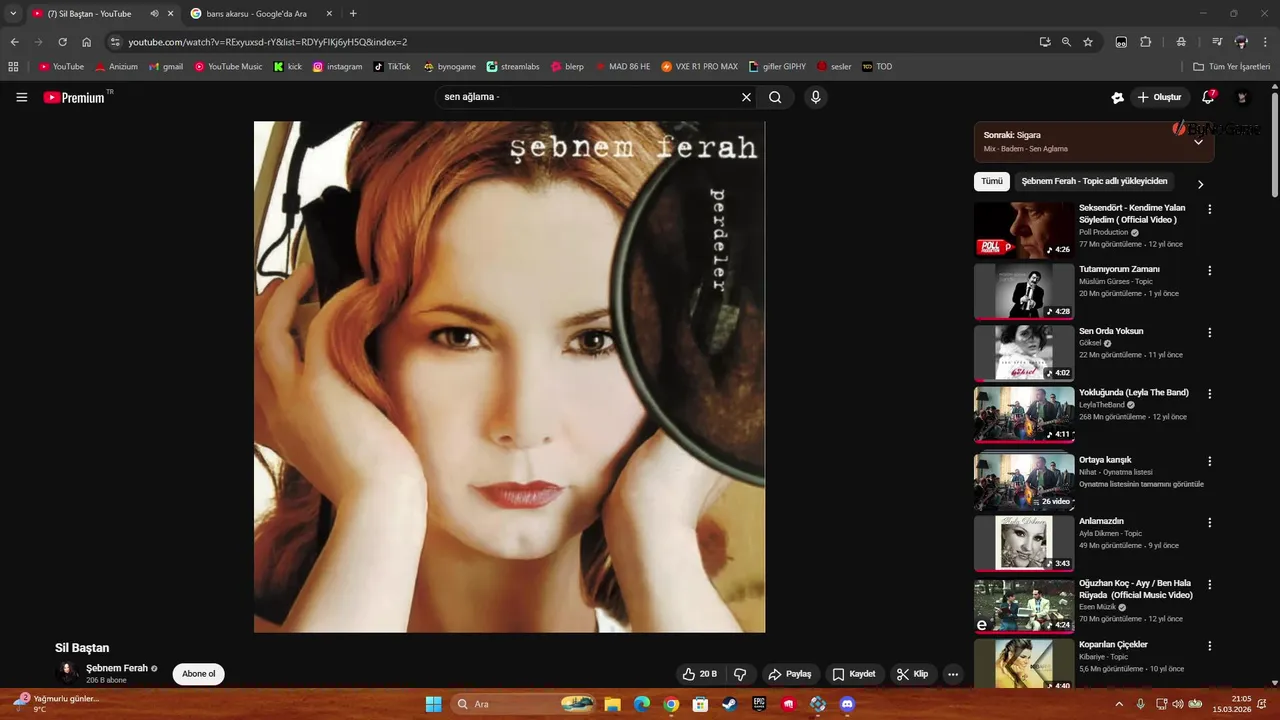Screen dimensions: 1280x720
Task: Open the Şebnem Ferah channel name link
Action: [117, 668]
